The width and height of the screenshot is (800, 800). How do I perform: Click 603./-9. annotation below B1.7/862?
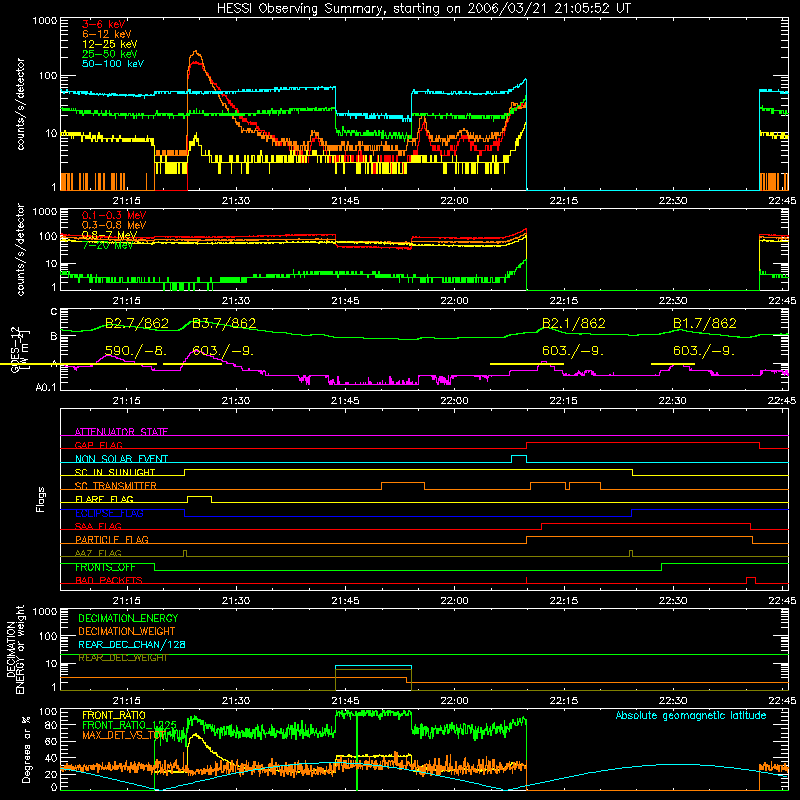coord(704,351)
